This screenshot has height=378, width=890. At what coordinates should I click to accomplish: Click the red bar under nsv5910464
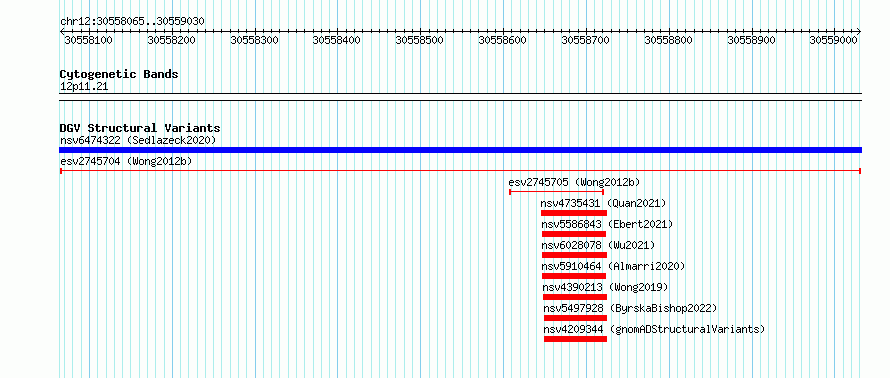pos(574,276)
